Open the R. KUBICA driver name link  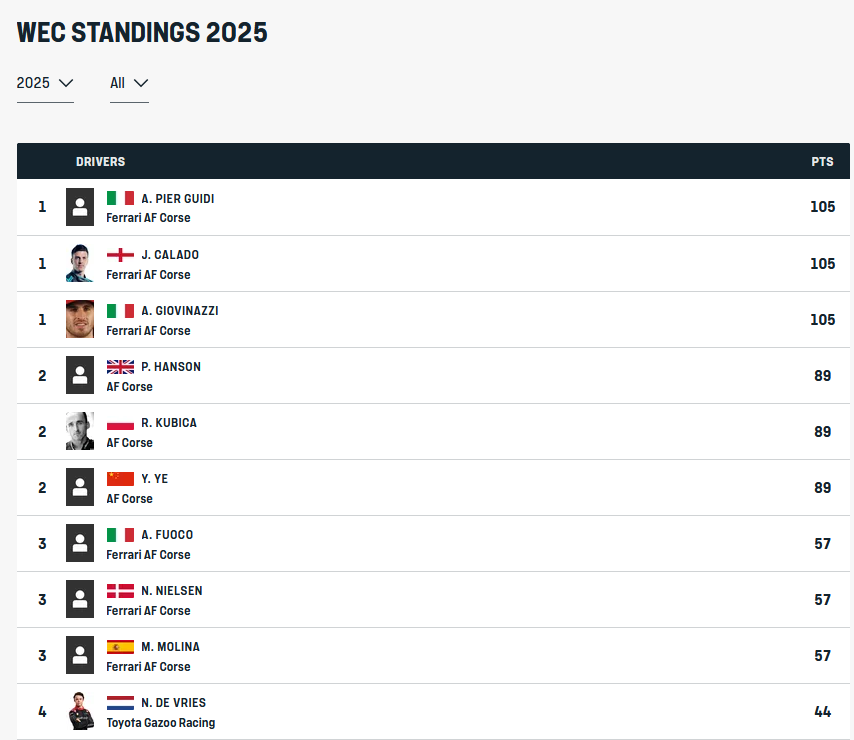(169, 423)
